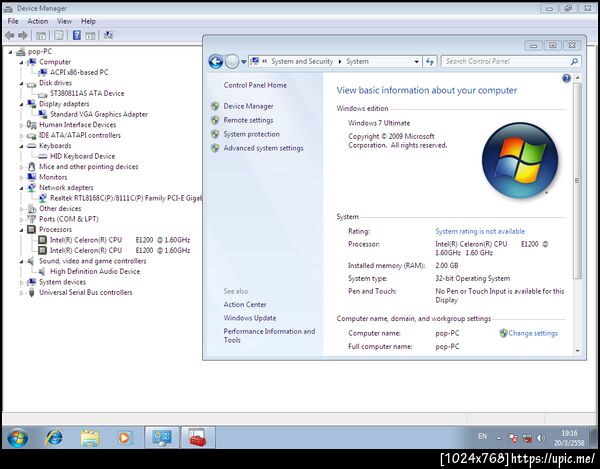This screenshot has width=600, height=469.
Task: Launch Internet Explorer from the taskbar
Action: (53, 437)
